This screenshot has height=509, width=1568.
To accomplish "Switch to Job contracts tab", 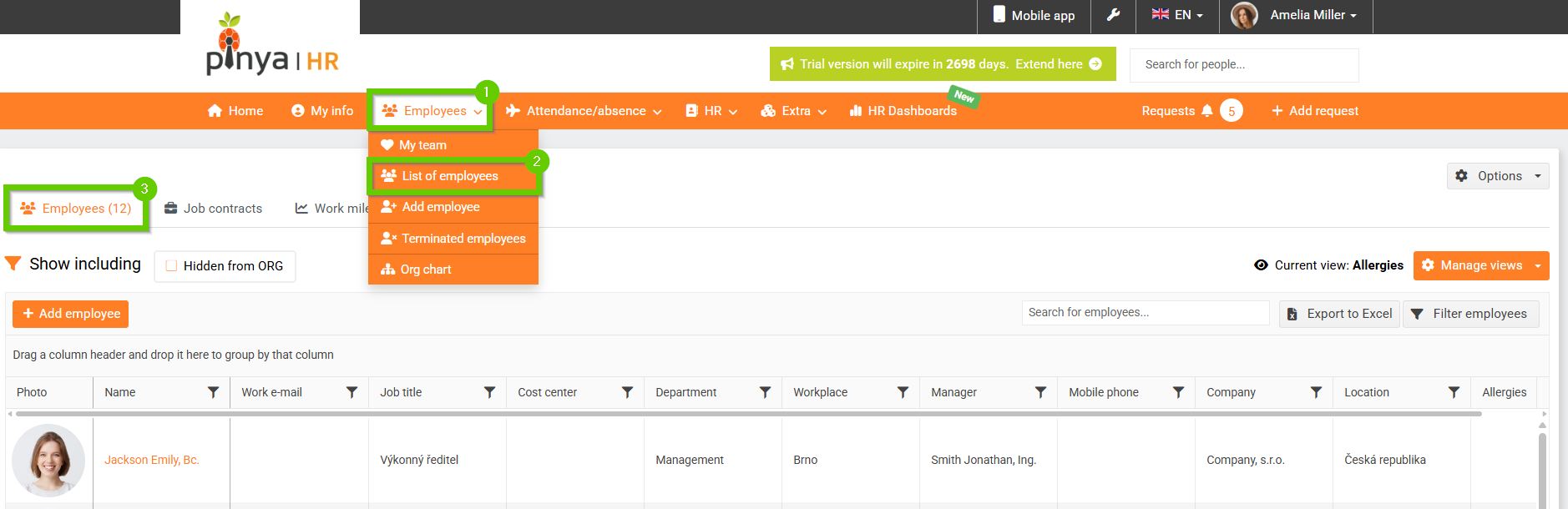I will [x=213, y=209].
